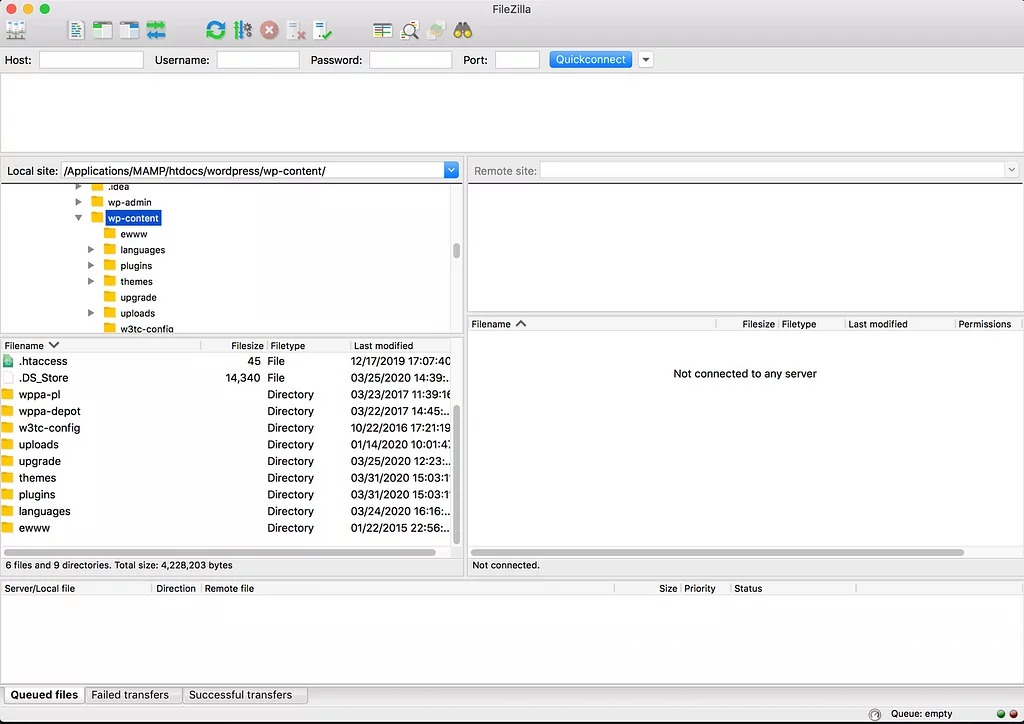Select the wppa-pl directory row
Screen dimensions: 1024x724
pyautogui.click(x=226, y=394)
